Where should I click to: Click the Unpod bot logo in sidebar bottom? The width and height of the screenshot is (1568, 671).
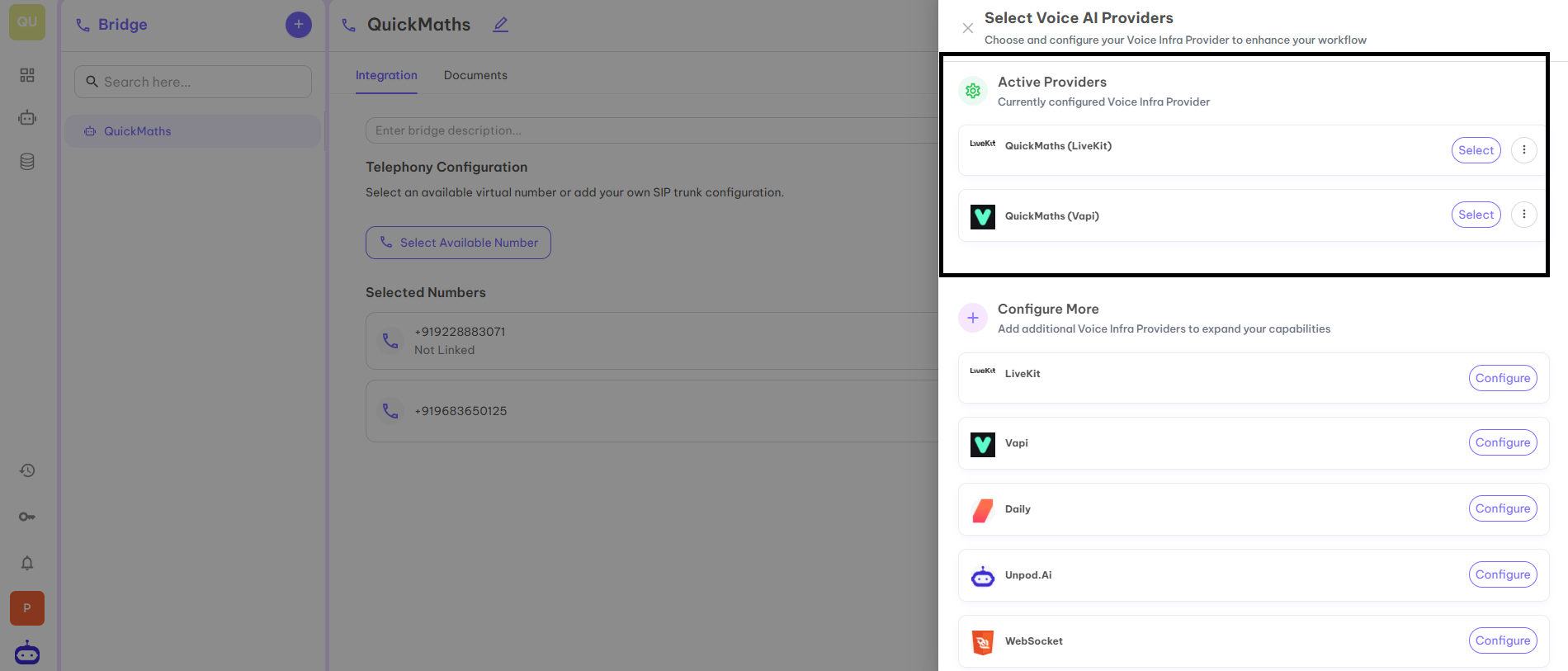(27, 653)
